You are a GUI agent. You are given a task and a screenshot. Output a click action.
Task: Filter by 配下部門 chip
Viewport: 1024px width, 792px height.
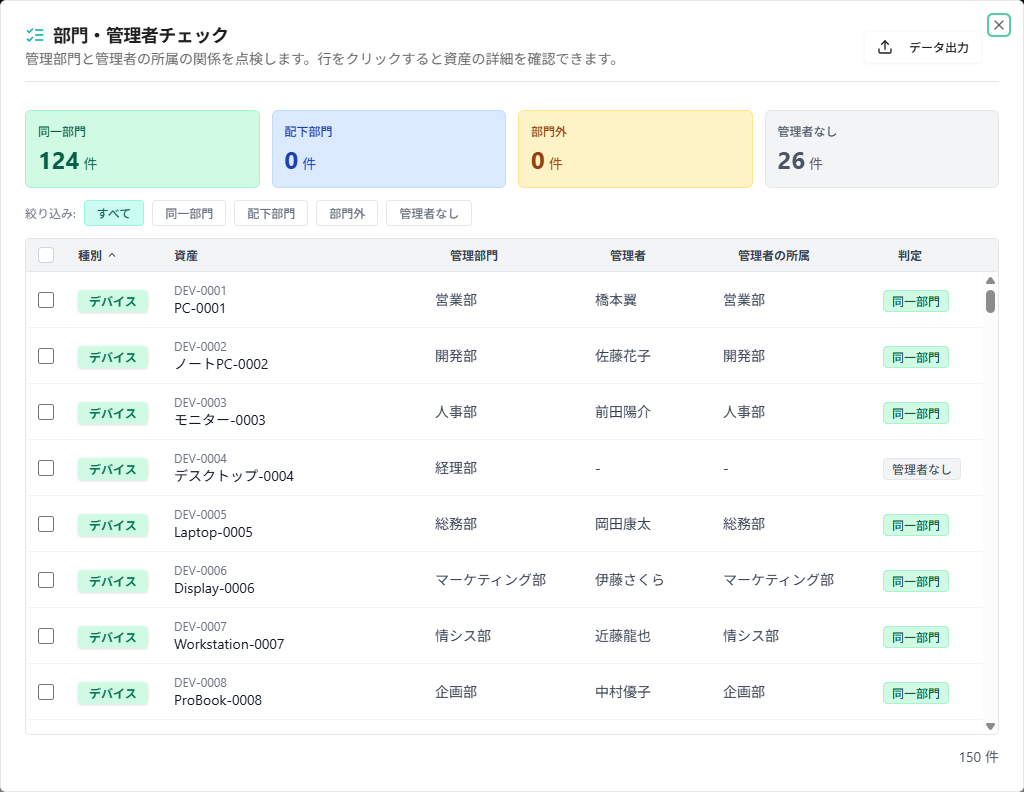271,214
